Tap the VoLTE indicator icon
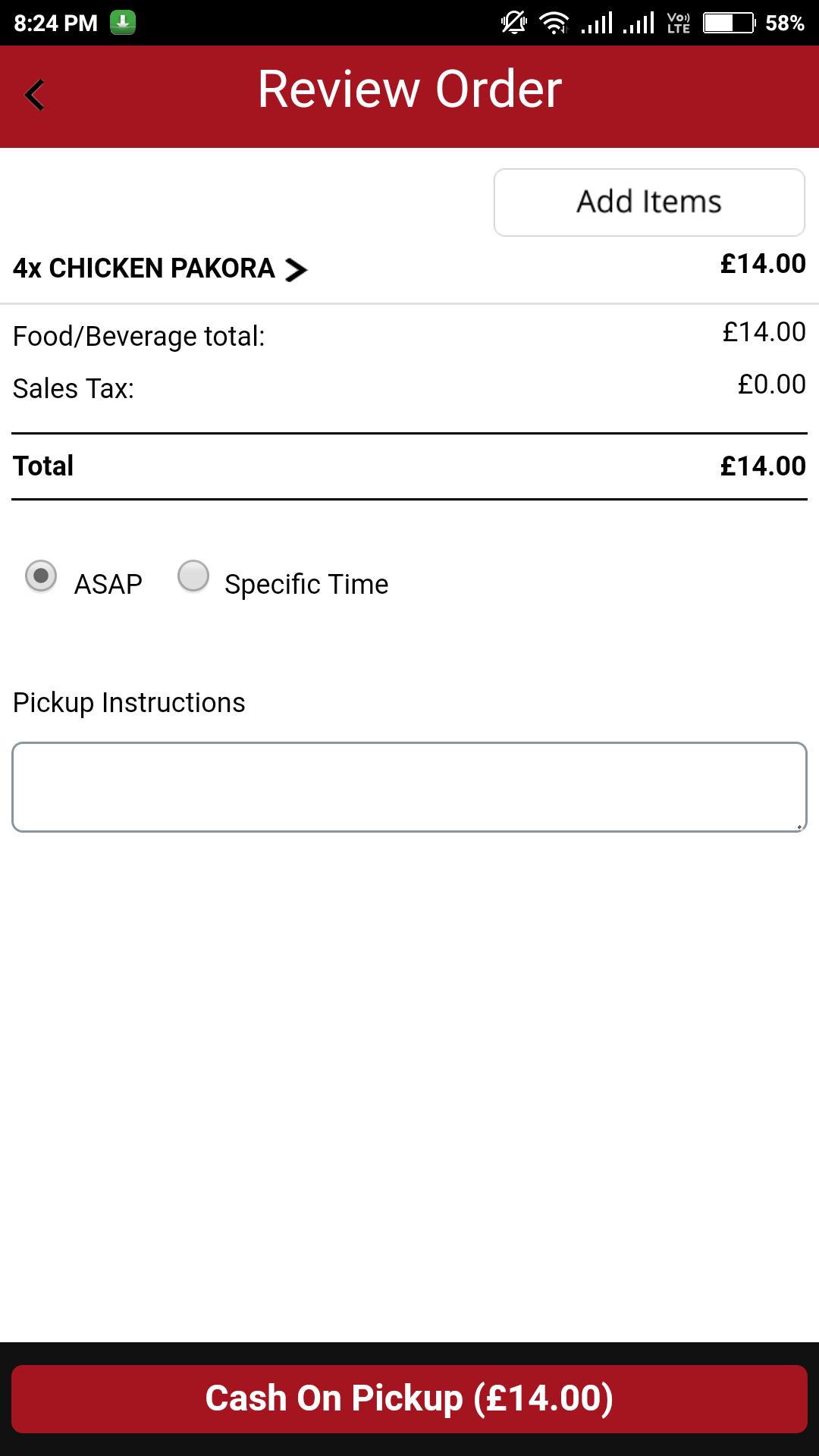This screenshot has width=819, height=1456. tap(679, 23)
